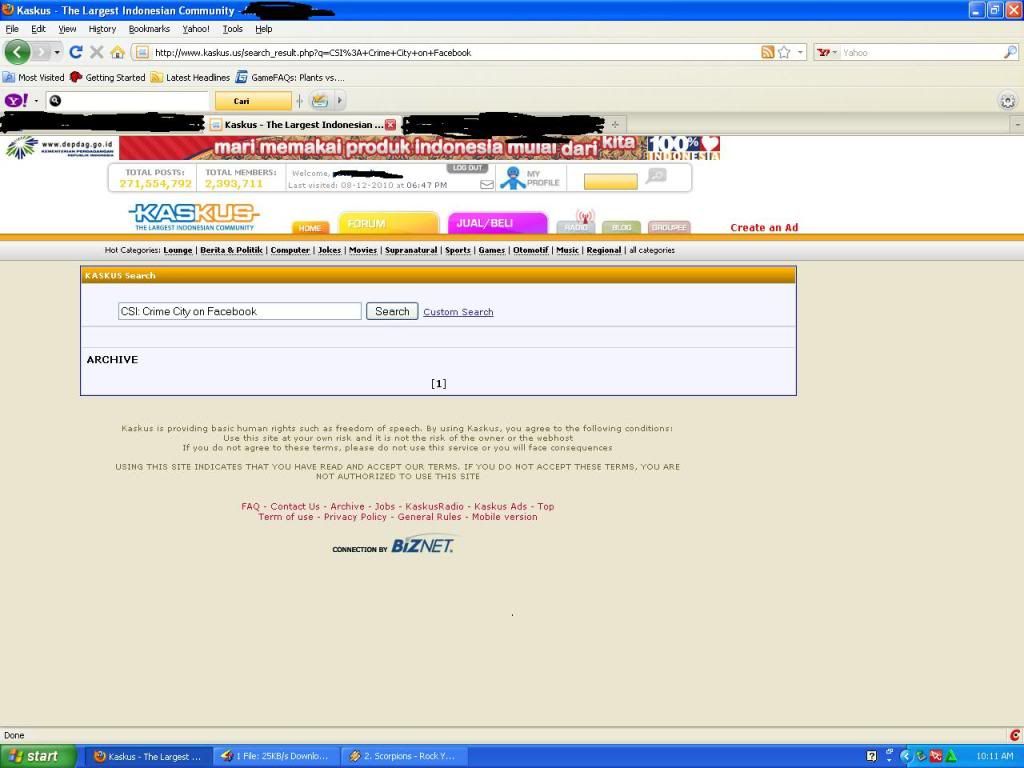Click the page icon beside the URL
The image size is (1024, 768).
(x=142, y=52)
